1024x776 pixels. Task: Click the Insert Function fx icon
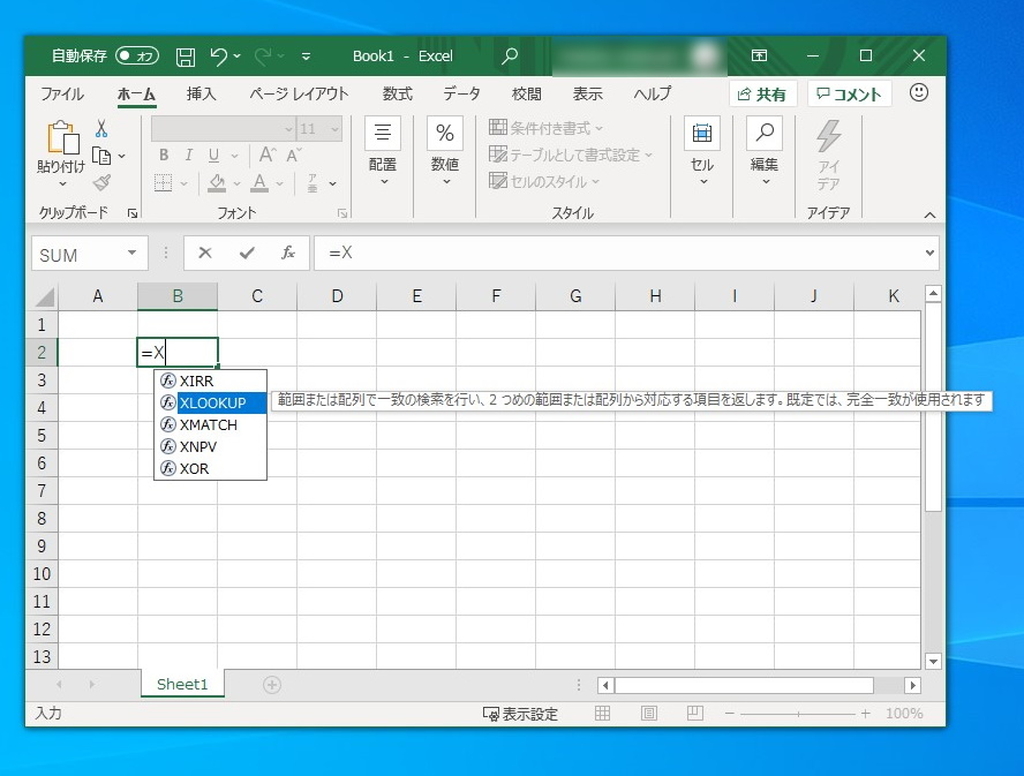click(288, 253)
